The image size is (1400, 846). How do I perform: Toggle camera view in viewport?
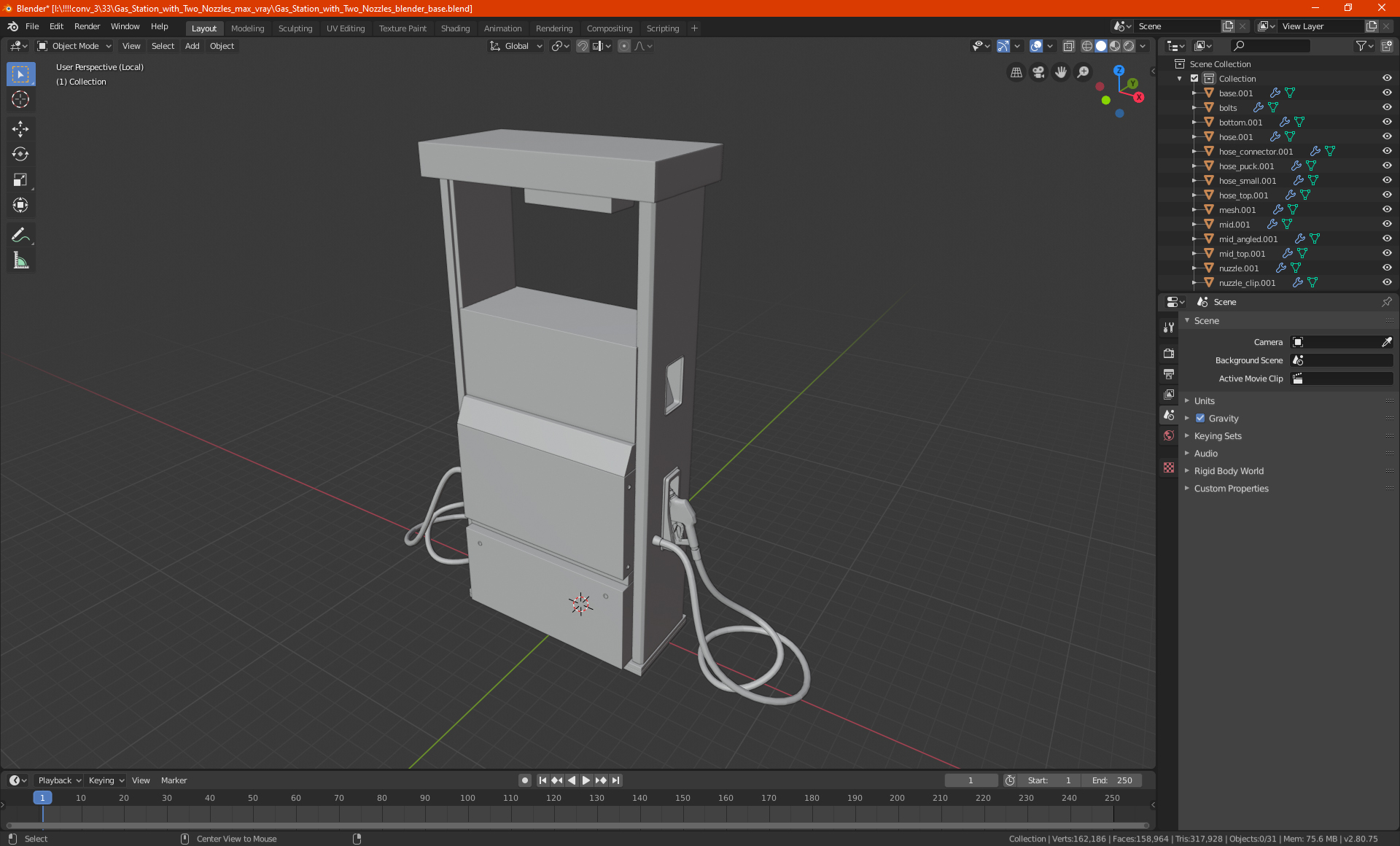1038,72
